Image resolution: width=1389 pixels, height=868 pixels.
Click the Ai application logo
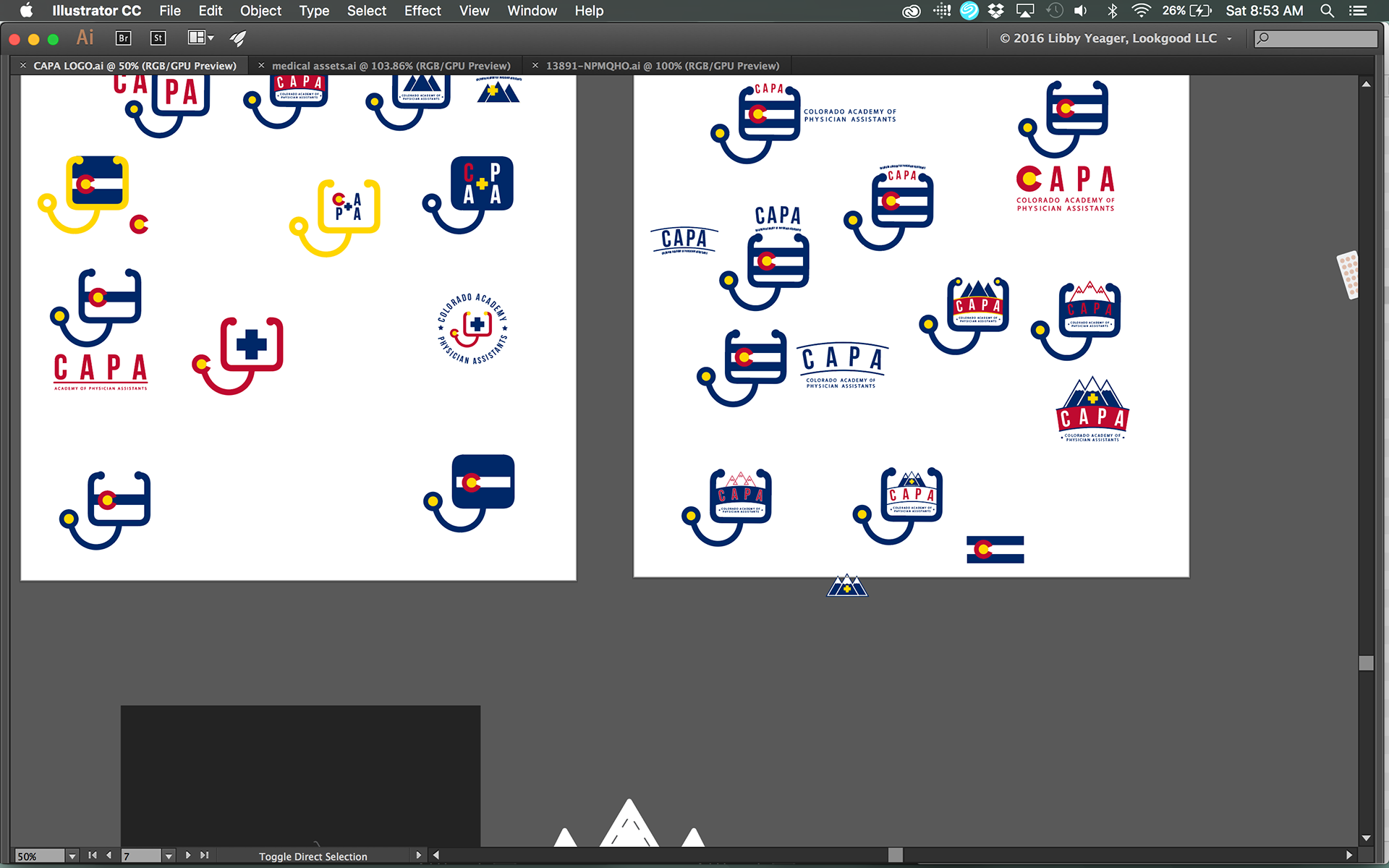[85, 38]
